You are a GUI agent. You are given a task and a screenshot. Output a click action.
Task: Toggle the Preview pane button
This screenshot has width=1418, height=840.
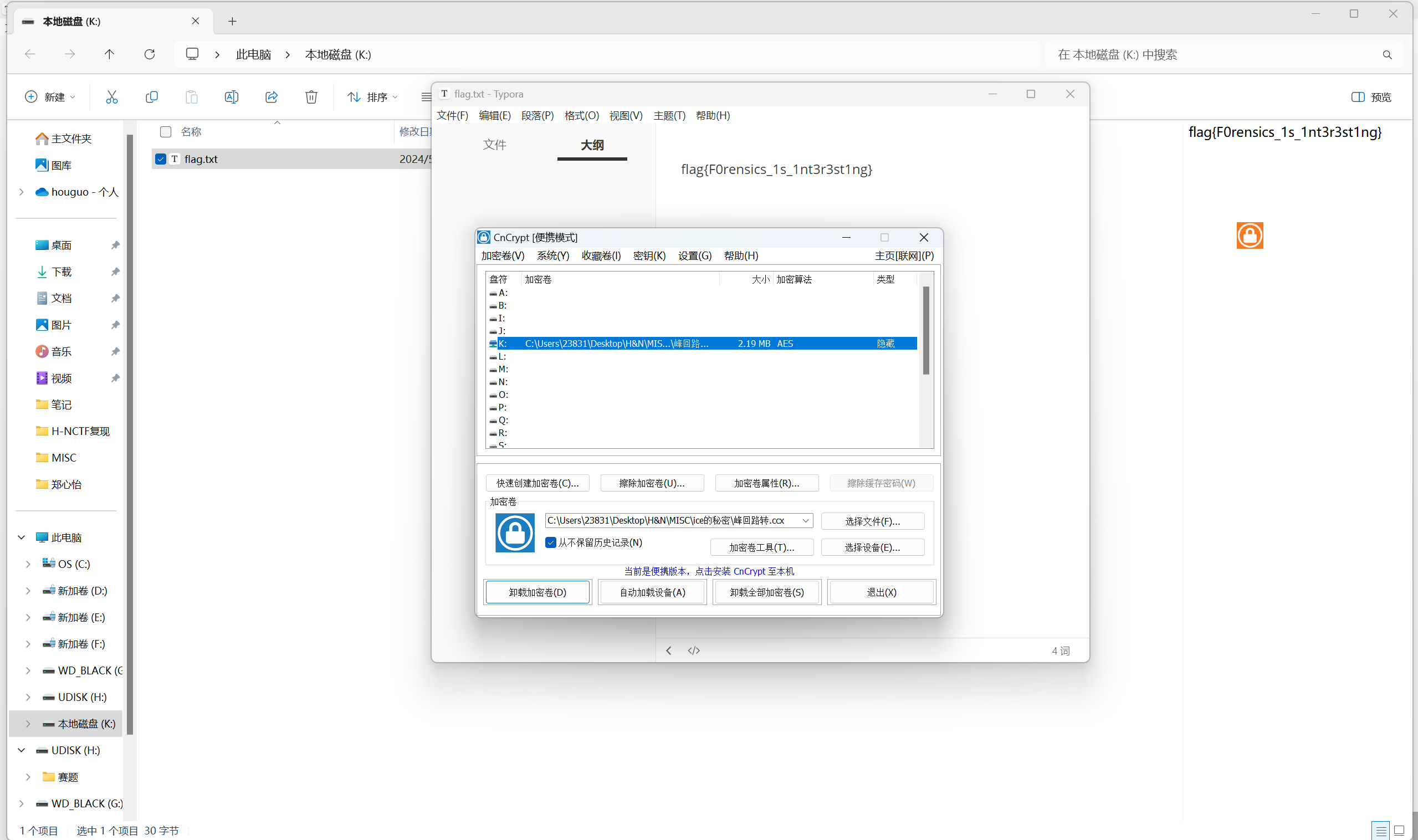[x=1370, y=97]
